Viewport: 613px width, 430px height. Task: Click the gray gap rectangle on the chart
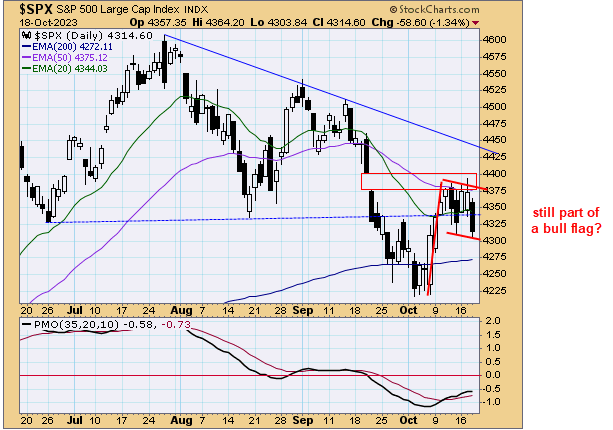(x=400, y=181)
